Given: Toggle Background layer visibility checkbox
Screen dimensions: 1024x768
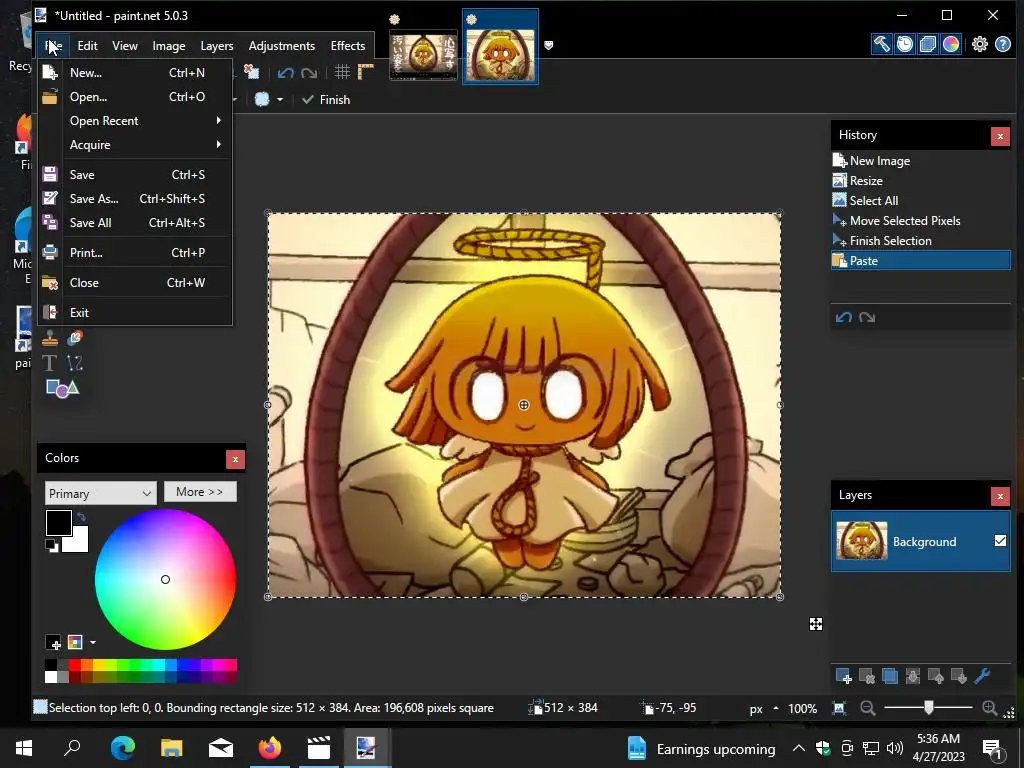Looking at the screenshot, I should click(1000, 541).
